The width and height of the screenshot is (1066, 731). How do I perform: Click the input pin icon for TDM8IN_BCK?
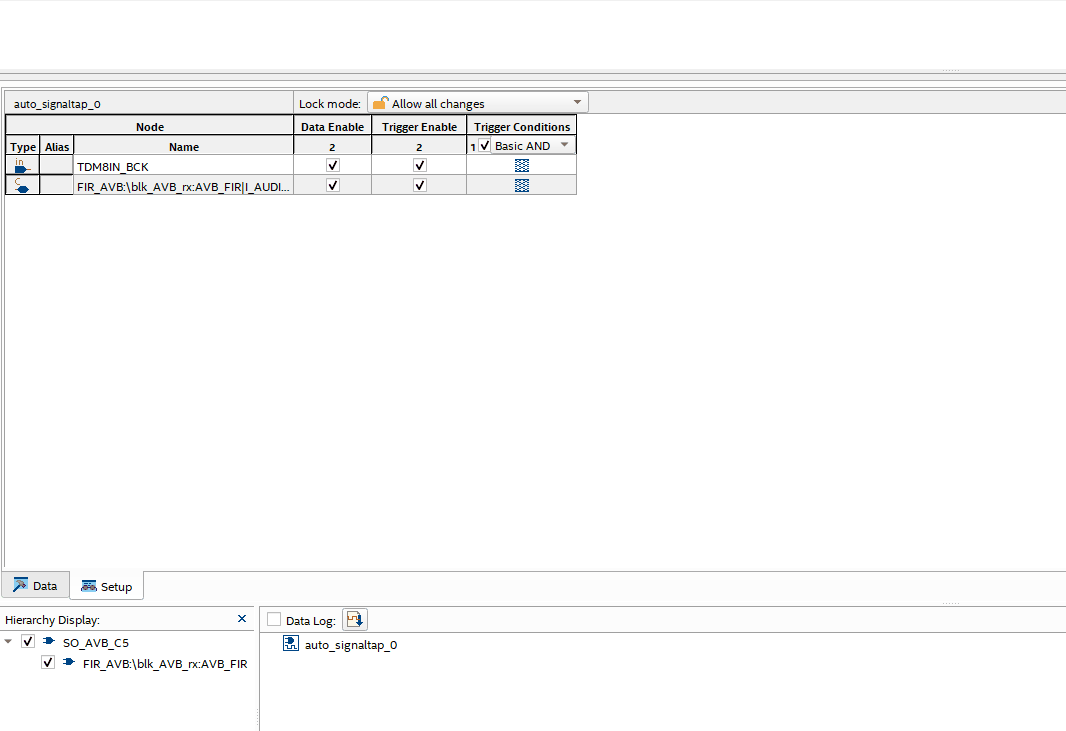(23, 165)
